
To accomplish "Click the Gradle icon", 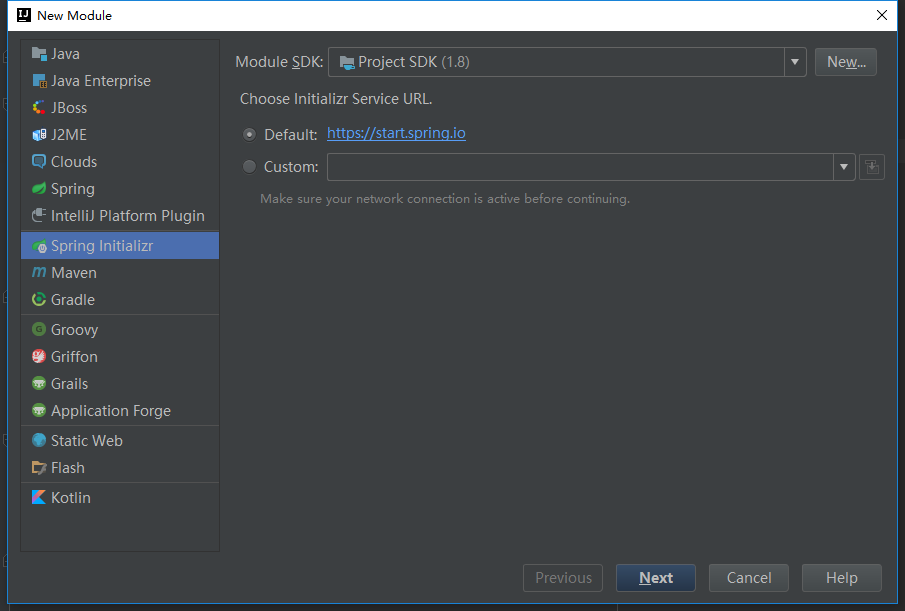I will [x=39, y=299].
